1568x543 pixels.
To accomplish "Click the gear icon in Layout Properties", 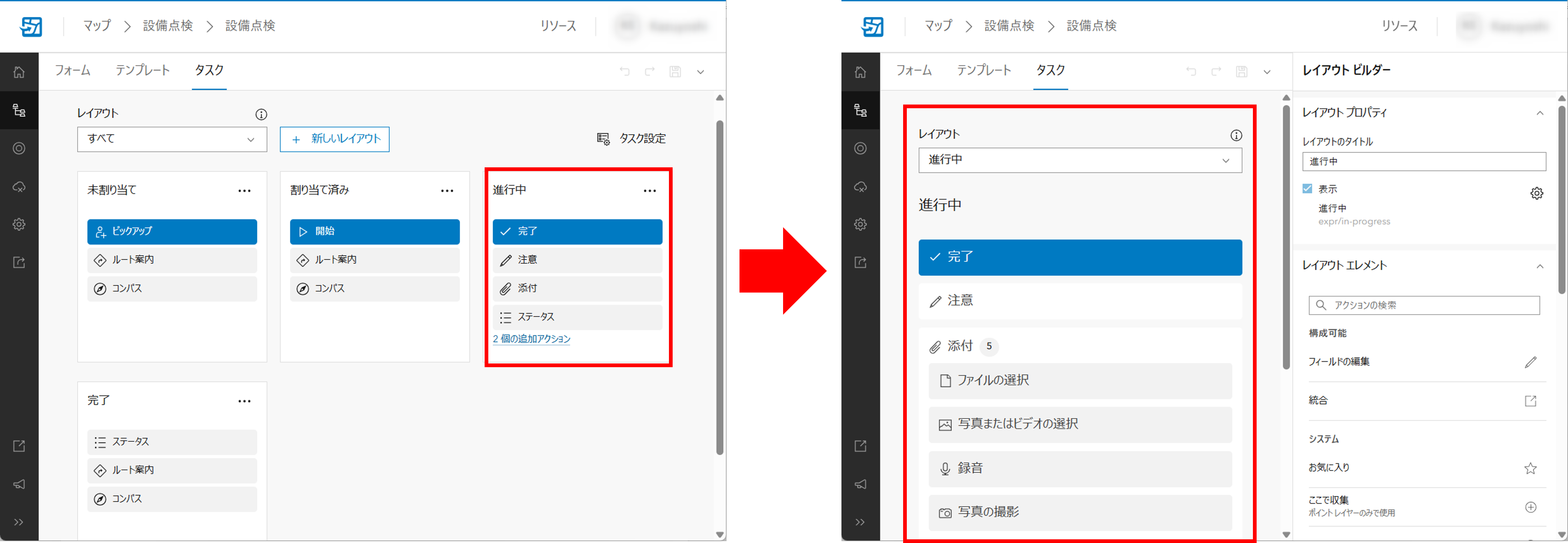I will (1536, 194).
